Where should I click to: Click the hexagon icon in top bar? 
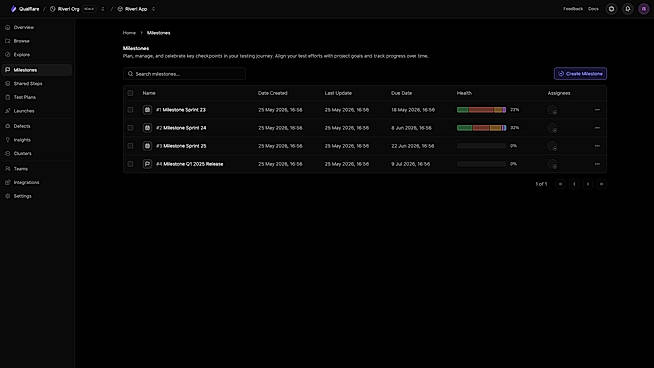[611, 9]
